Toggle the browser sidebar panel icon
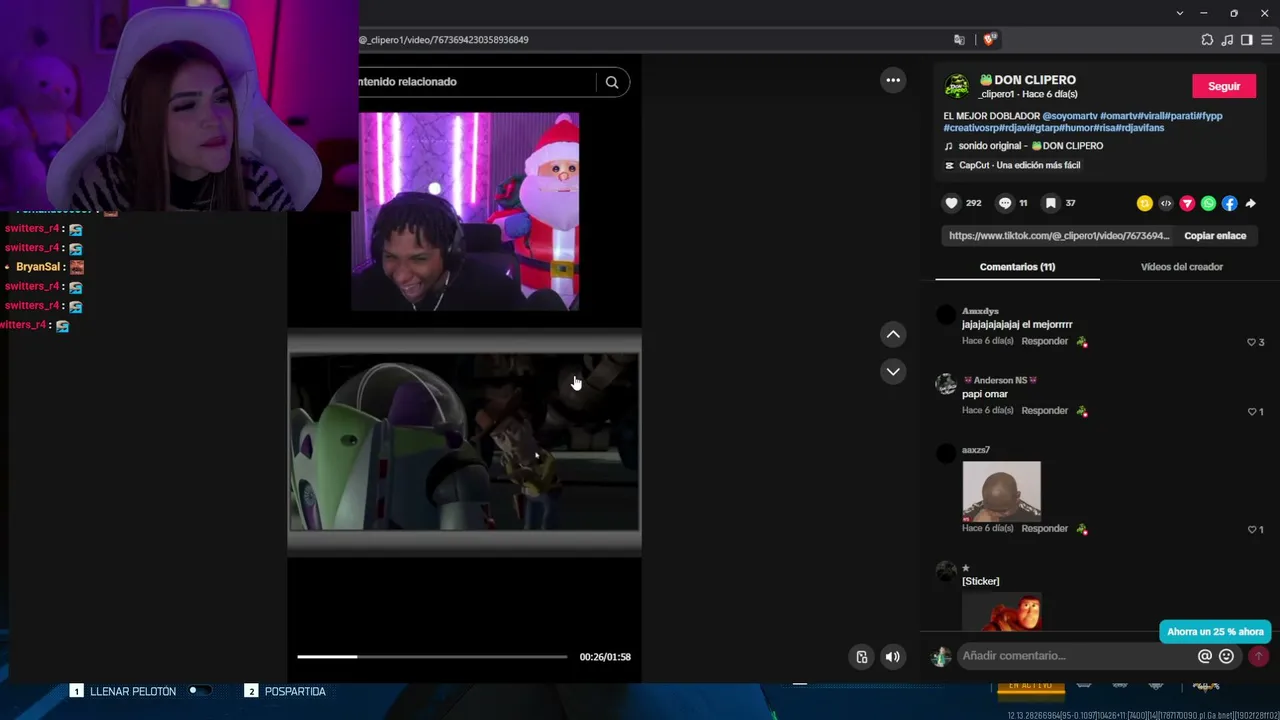The height and width of the screenshot is (720, 1280). pos(1247,40)
